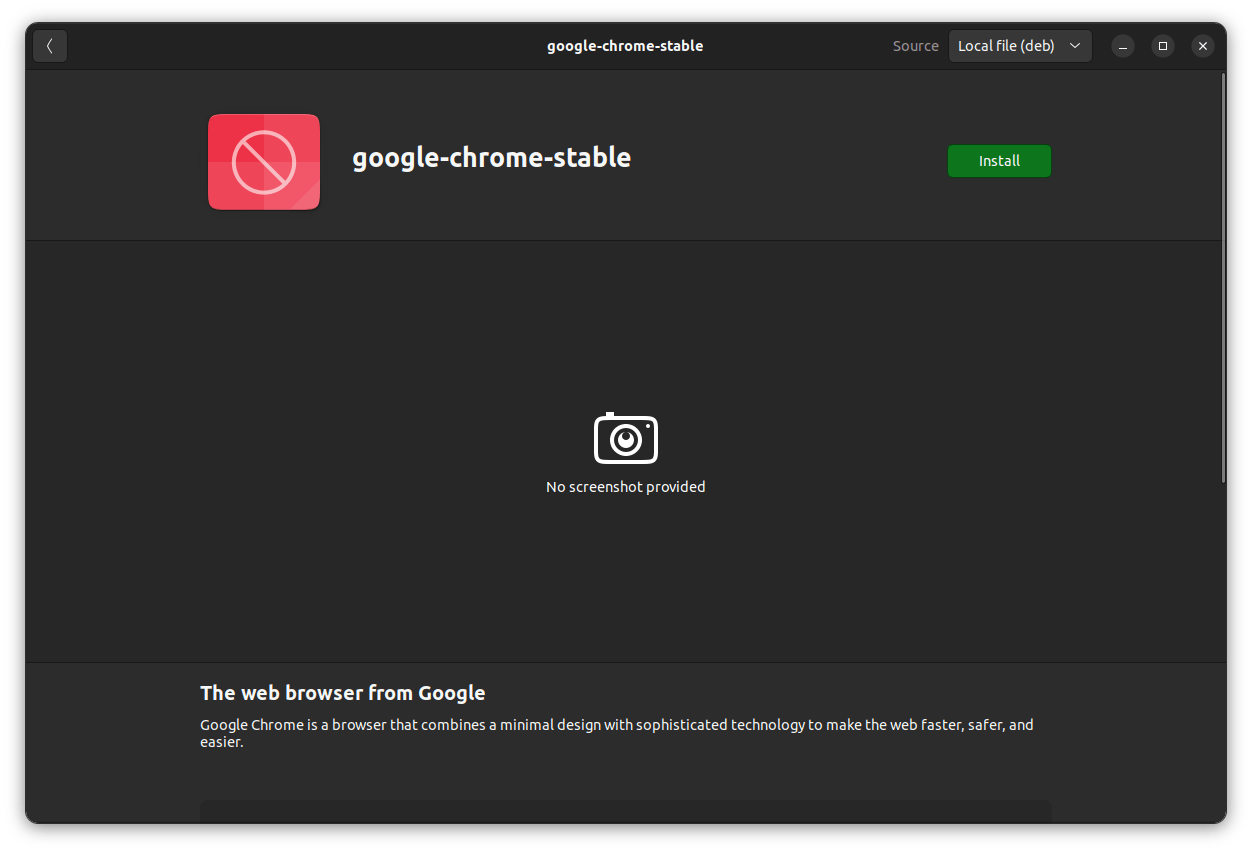
Task: Click the app name next to the icon
Action: (x=492, y=157)
